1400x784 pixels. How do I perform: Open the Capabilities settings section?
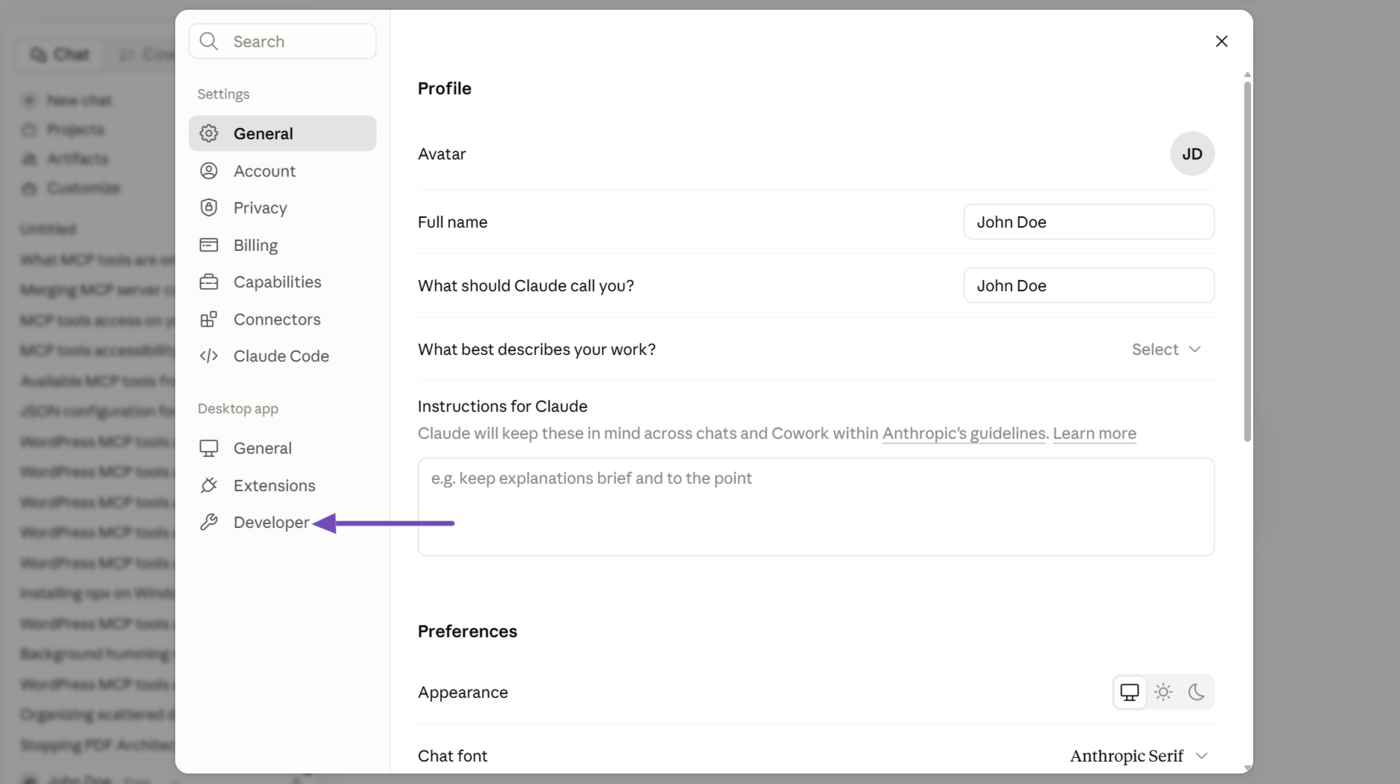point(282,282)
